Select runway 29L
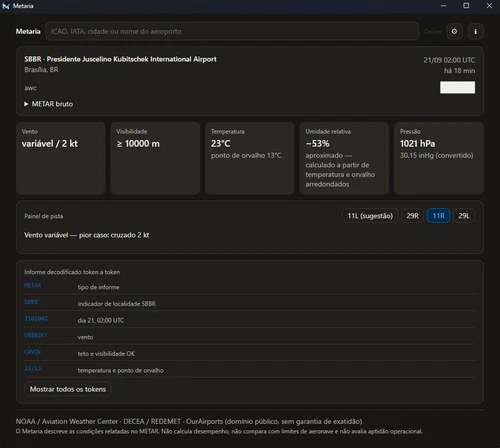The height and width of the screenshot is (448, 500). (x=464, y=216)
